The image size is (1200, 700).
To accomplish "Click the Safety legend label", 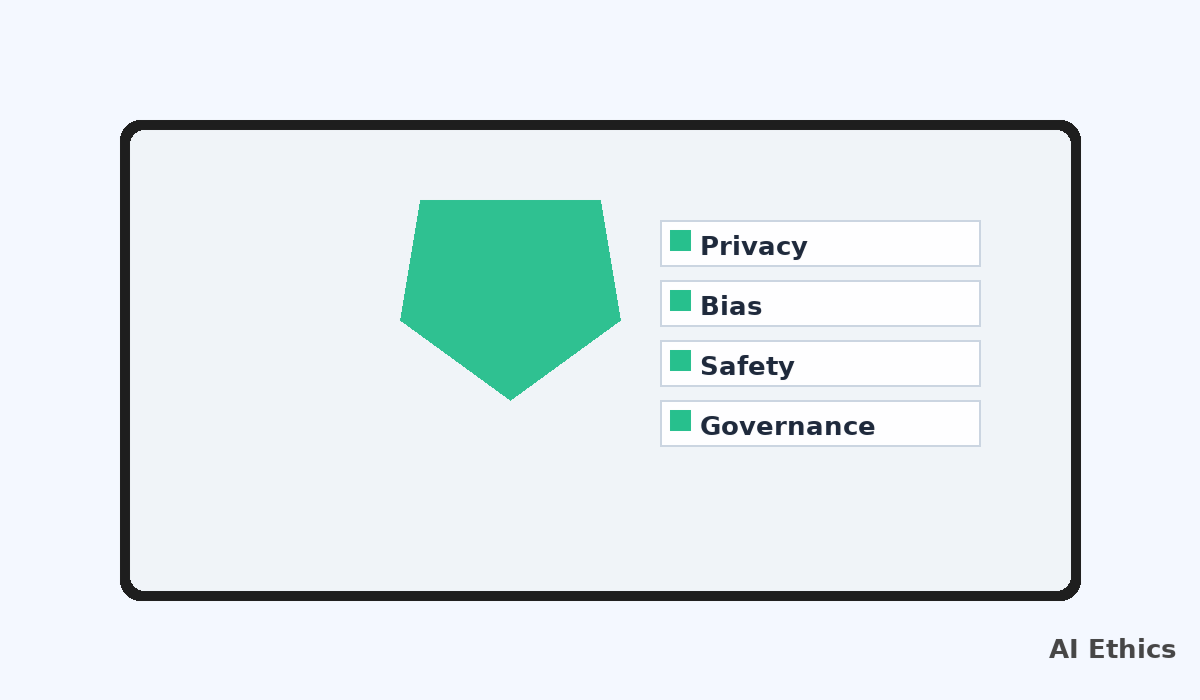I will tap(747, 366).
